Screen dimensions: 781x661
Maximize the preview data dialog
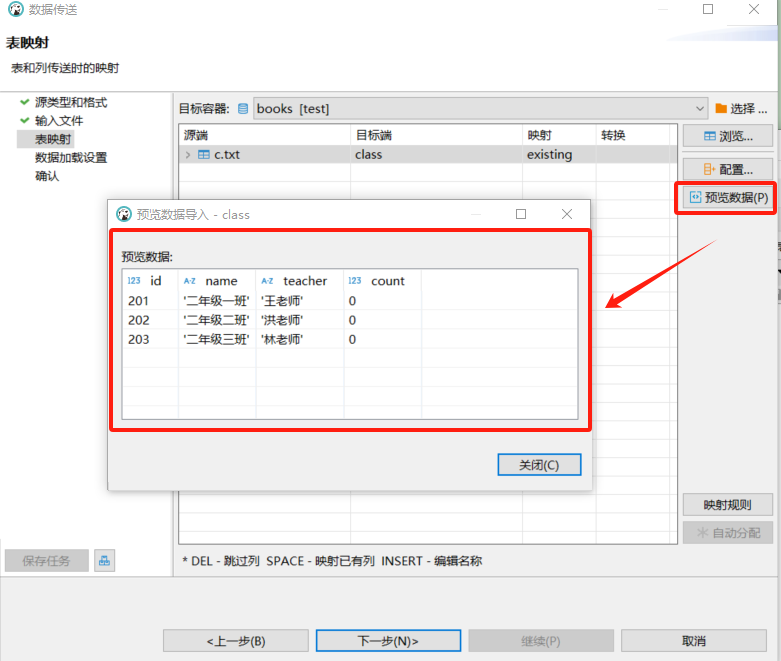[x=521, y=214]
